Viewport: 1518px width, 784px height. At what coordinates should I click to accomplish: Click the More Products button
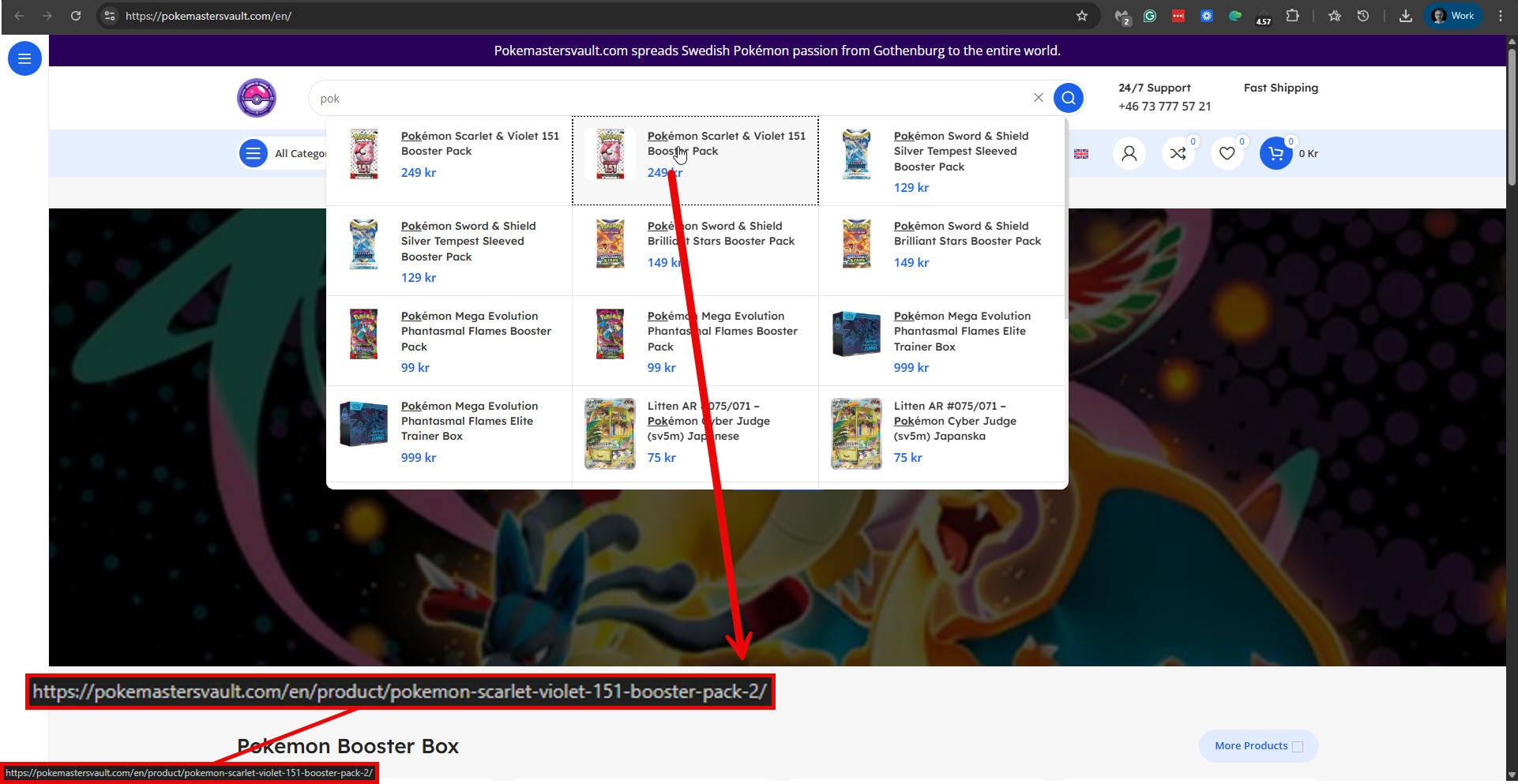point(1259,746)
